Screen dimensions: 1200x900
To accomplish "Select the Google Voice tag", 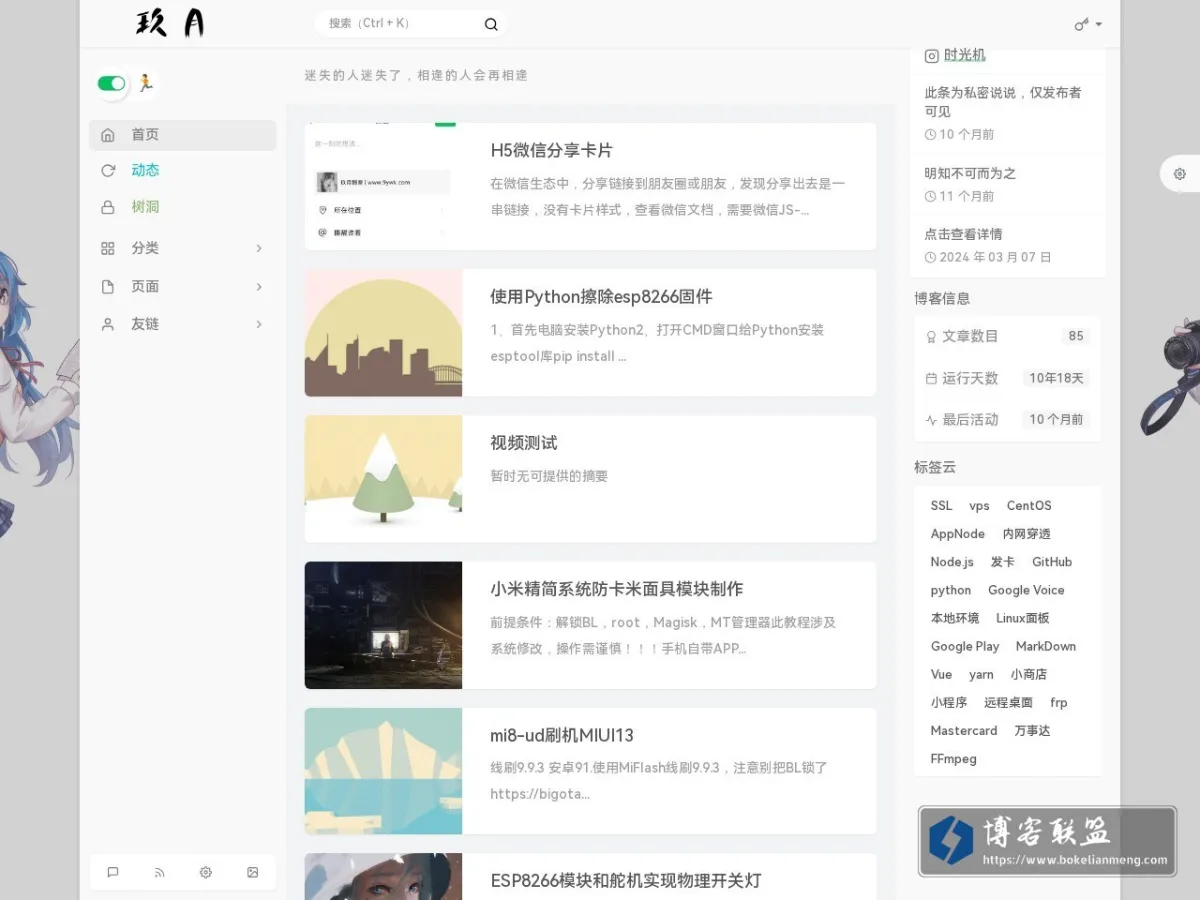I will coord(1026,590).
